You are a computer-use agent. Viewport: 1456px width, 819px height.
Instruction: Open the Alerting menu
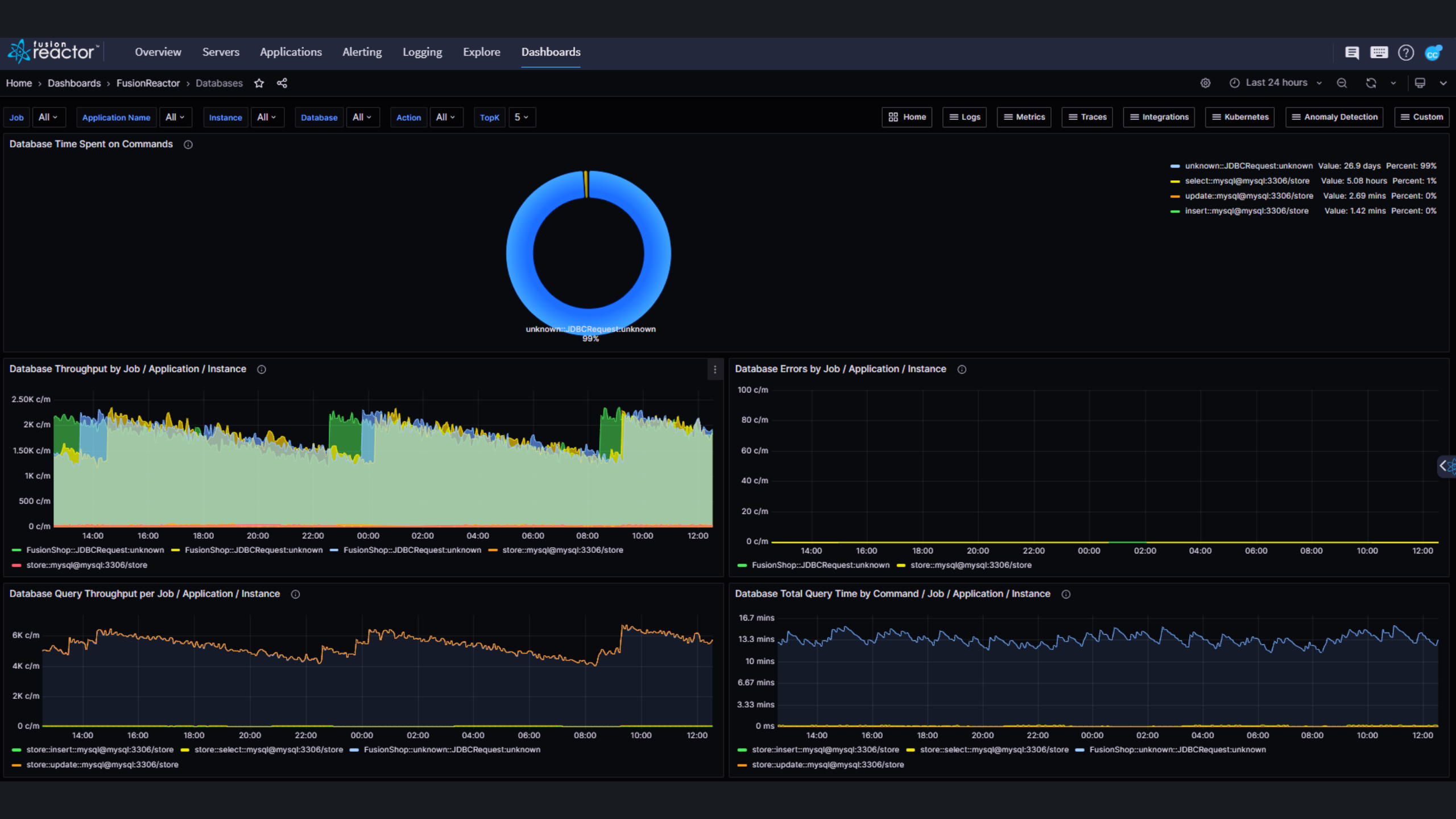click(362, 52)
